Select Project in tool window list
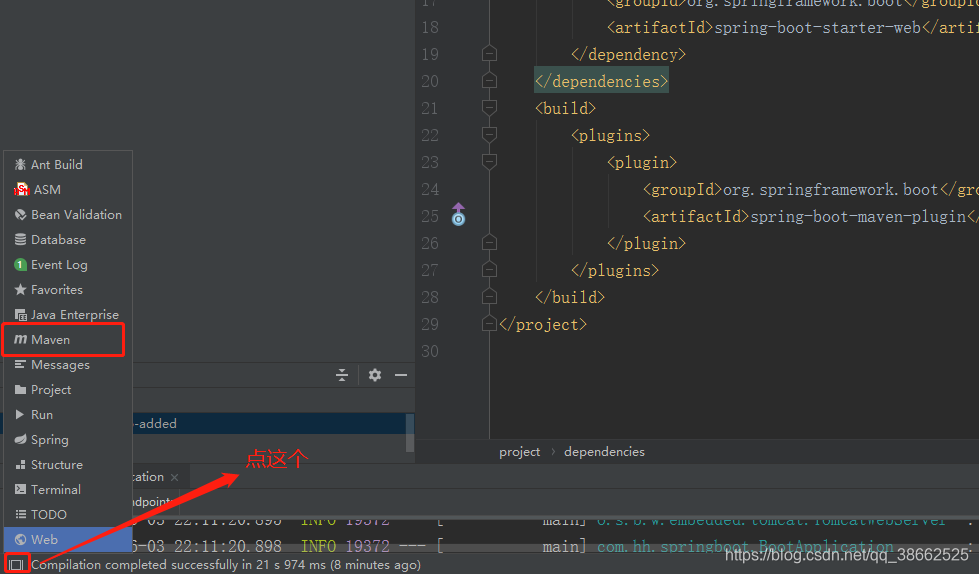Image resolution: width=979 pixels, height=574 pixels. pos(67,389)
